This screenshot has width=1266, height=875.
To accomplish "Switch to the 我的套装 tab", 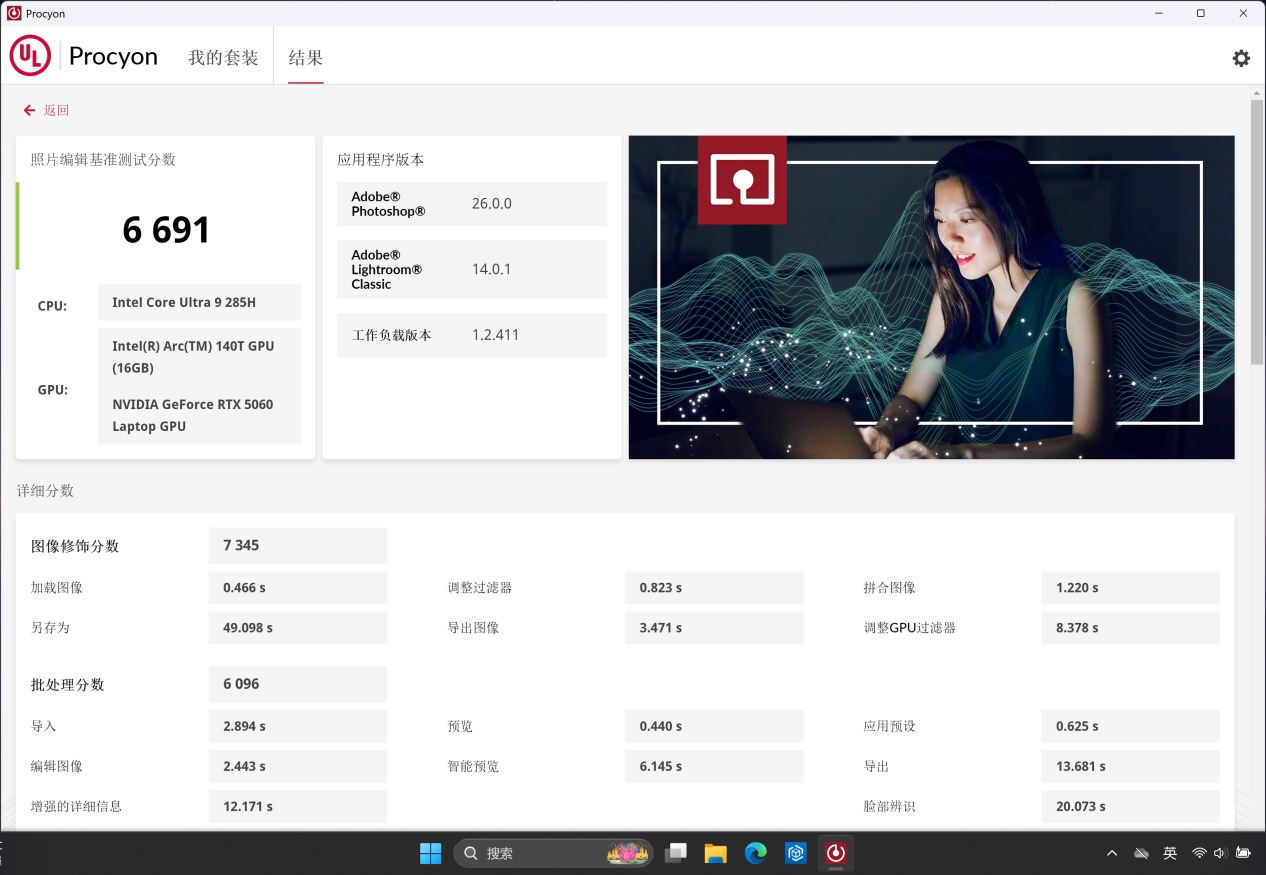I will click(x=222, y=57).
